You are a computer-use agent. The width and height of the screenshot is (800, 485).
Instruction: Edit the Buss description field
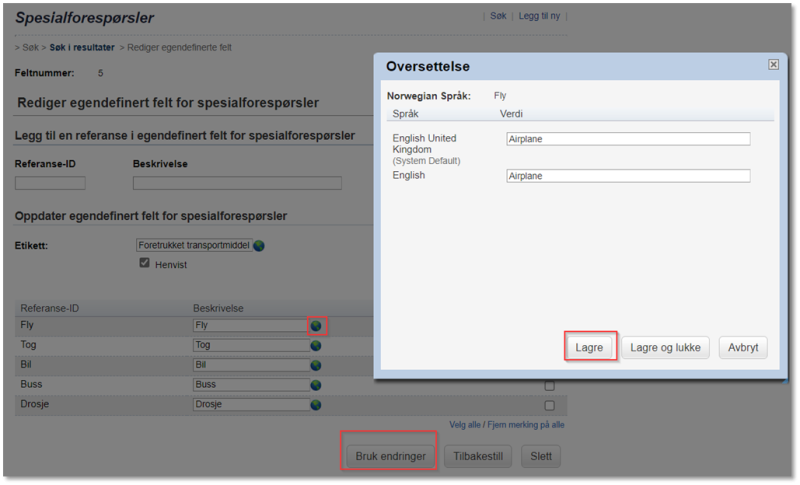[x=251, y=385]
